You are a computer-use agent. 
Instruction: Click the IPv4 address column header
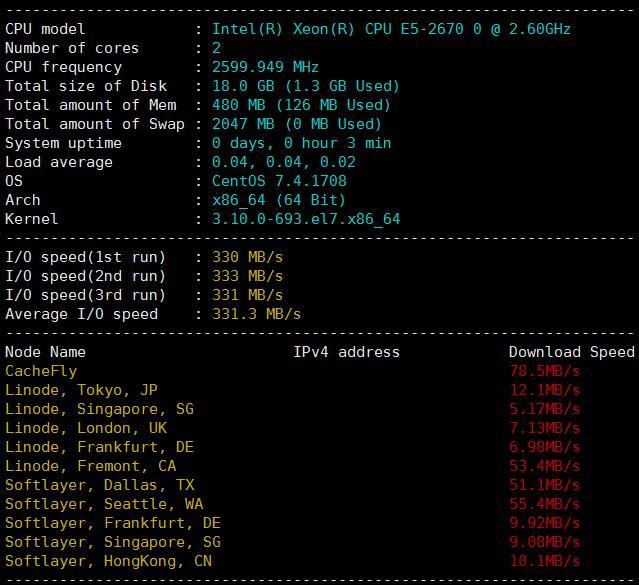(346, 352)
